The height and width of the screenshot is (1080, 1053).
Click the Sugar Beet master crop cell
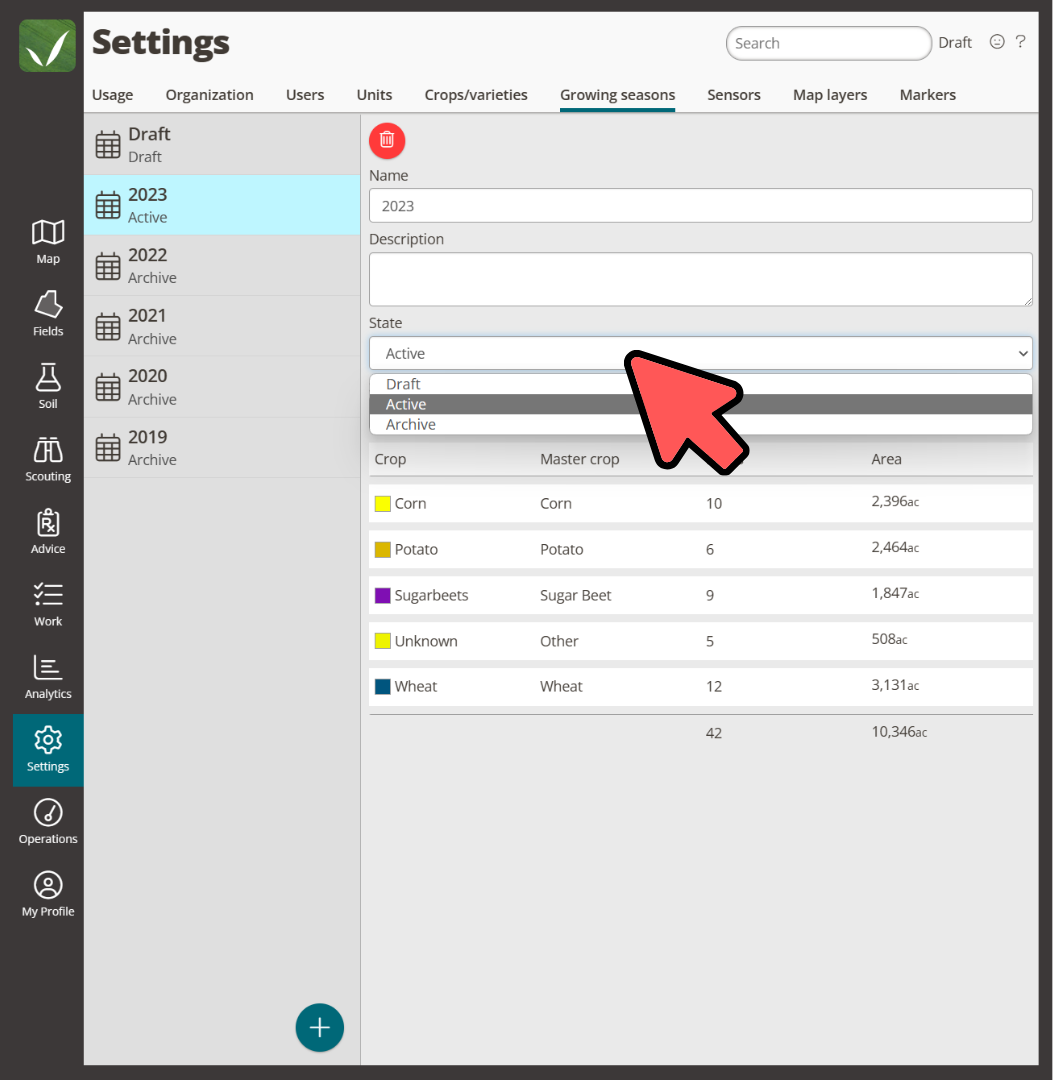tap(575, 595)
